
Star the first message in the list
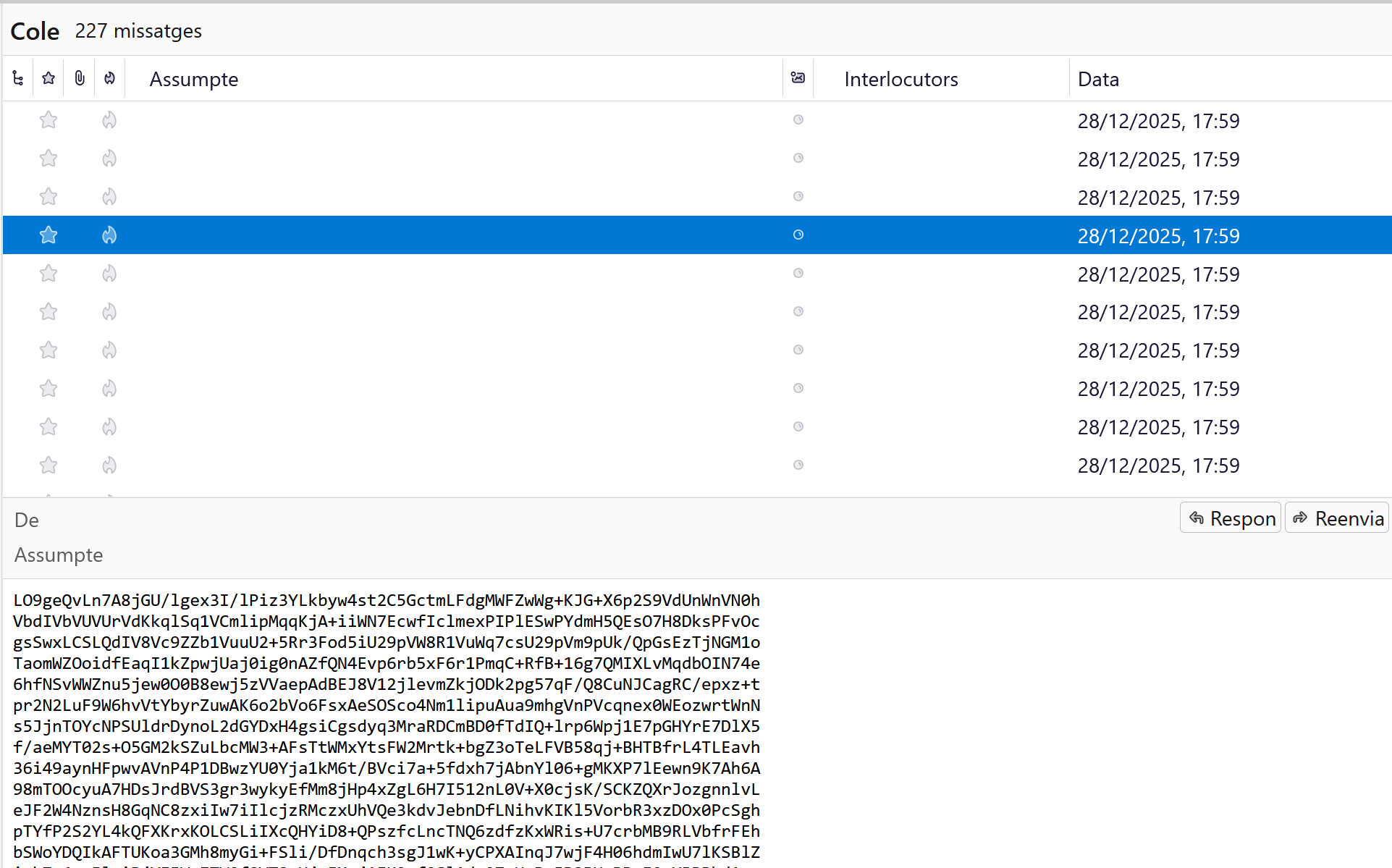48,120
